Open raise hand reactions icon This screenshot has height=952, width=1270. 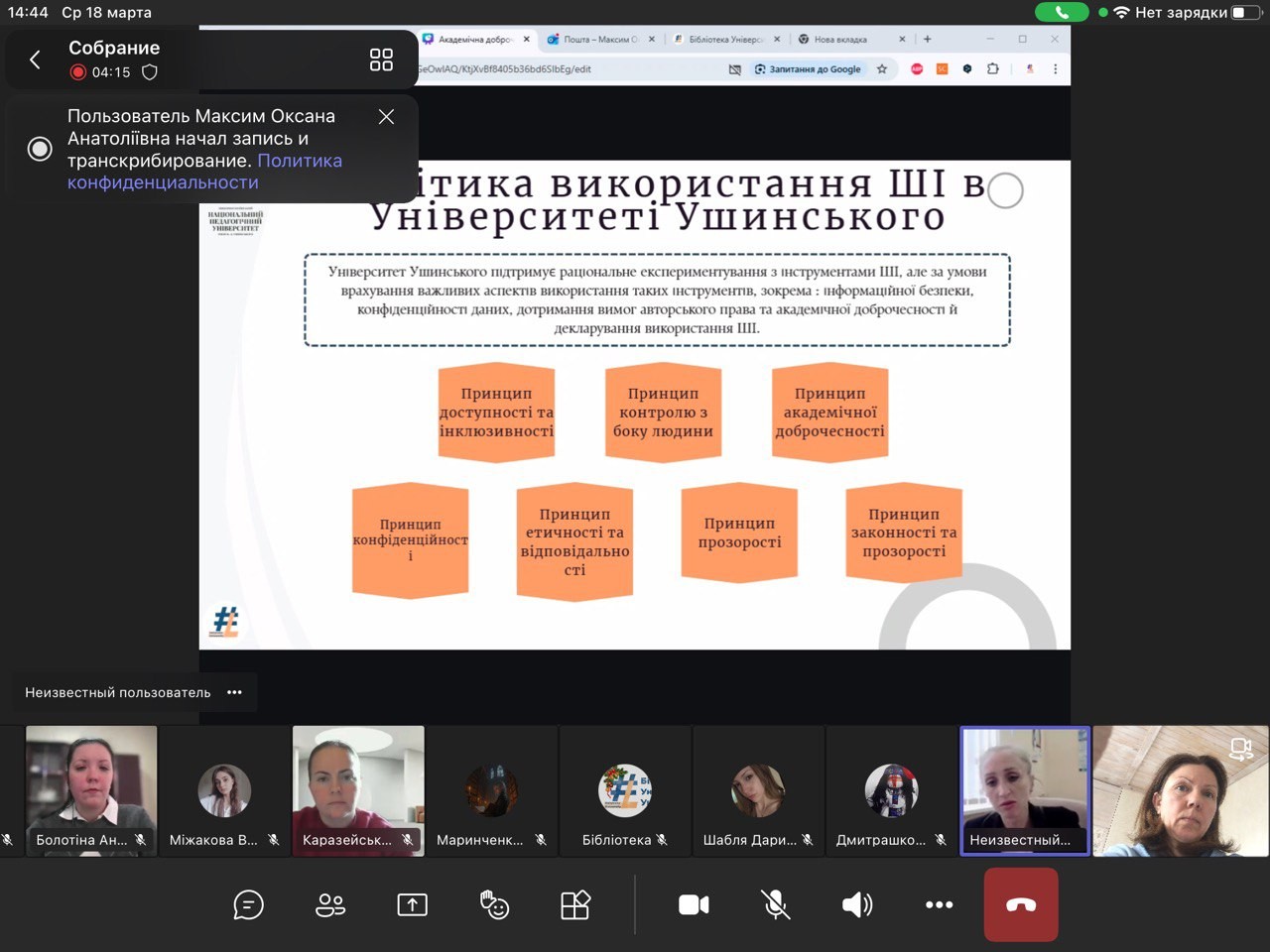(x=494, y=904)
